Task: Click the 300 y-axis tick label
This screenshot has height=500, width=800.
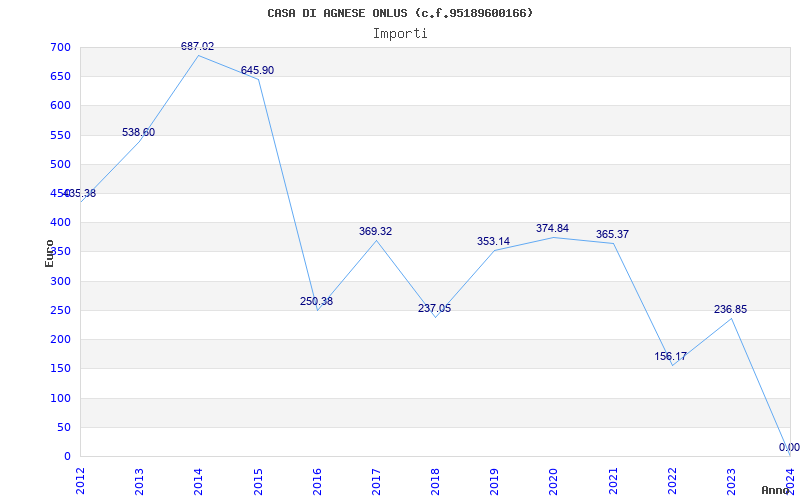Action: coord(60,281)
